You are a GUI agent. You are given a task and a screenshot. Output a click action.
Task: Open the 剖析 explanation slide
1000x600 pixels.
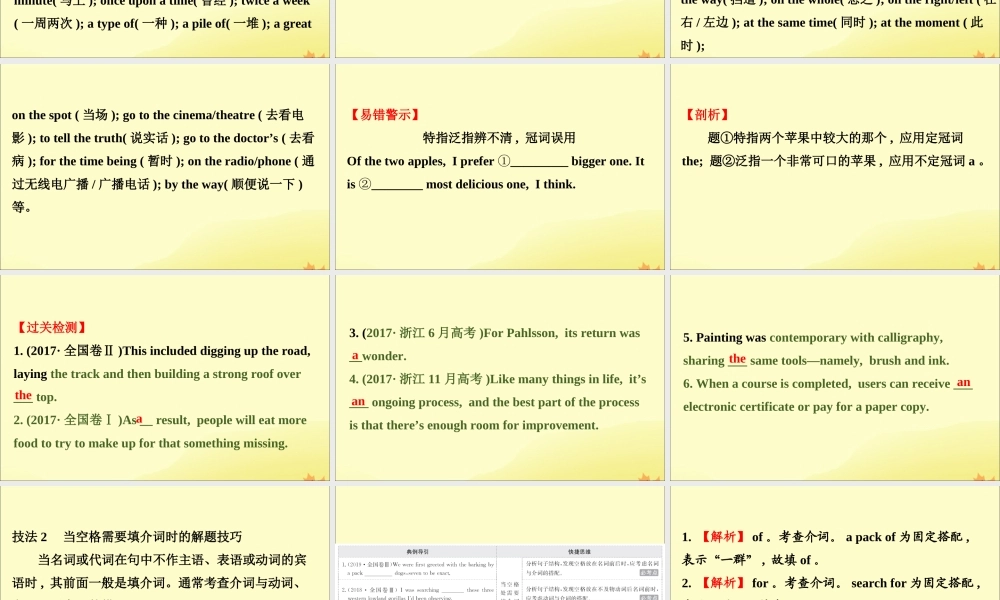click(x=835, y=166)
